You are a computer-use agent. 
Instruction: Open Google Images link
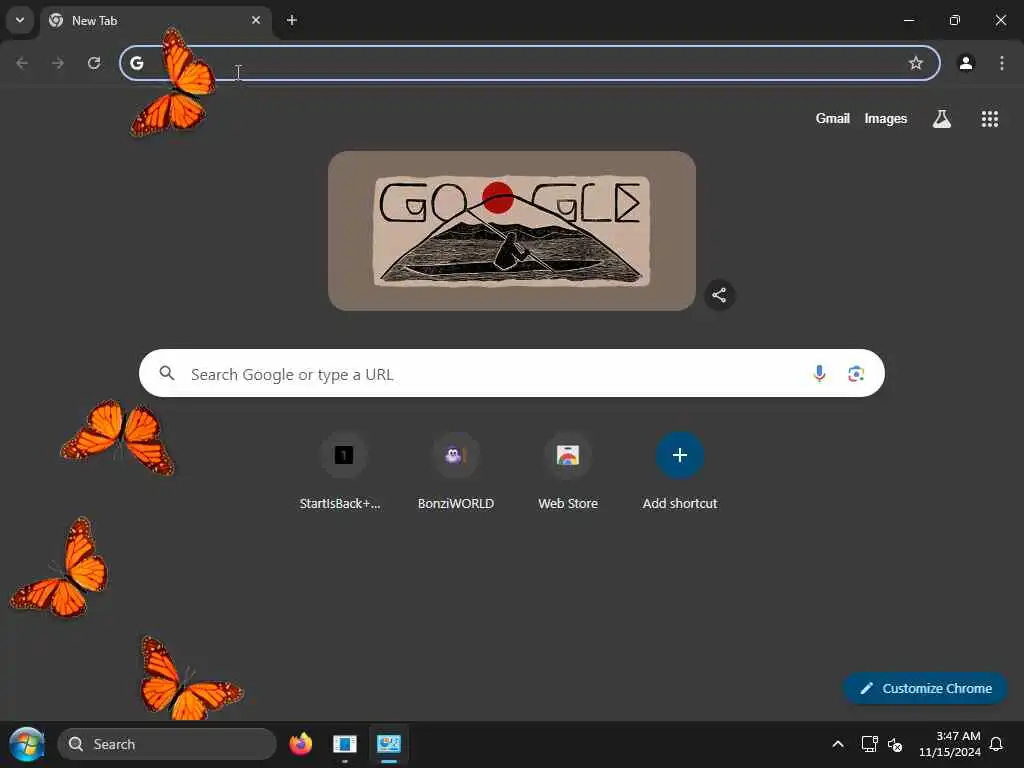(886, 118)
